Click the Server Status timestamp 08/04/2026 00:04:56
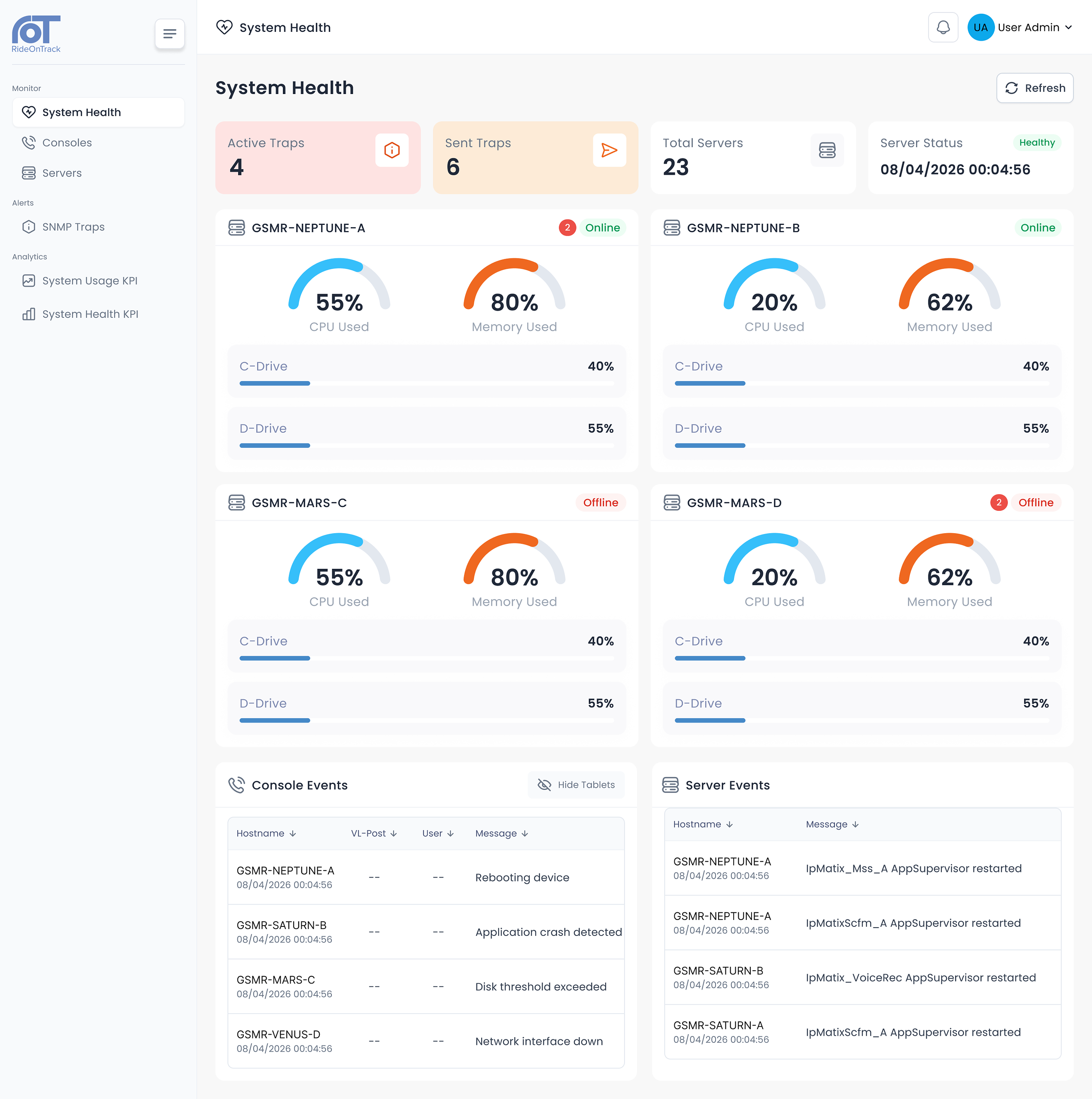The image size is (1092, 1099). 955,170
